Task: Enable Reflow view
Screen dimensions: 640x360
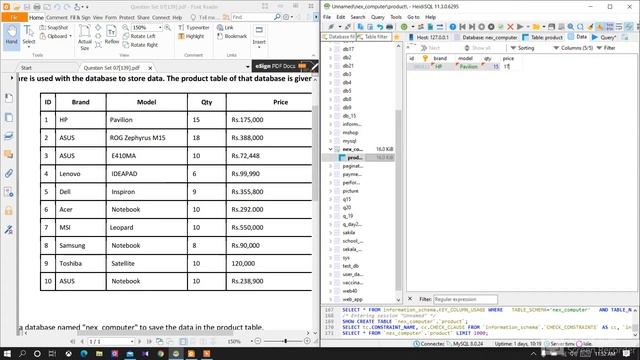Action: point(111,35)
